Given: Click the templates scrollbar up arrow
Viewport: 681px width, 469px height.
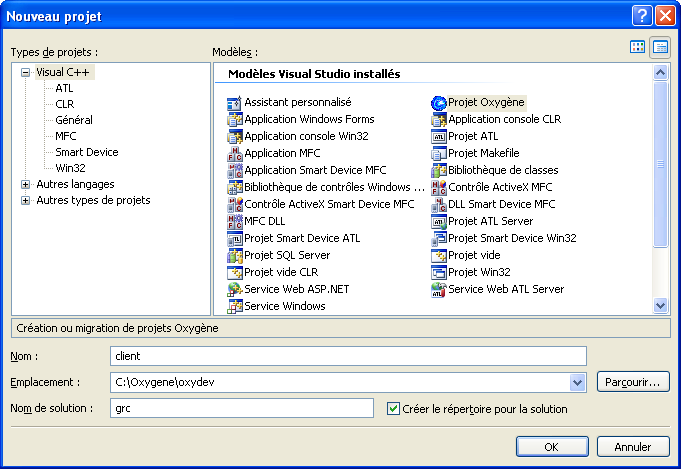Looking at the screenshot, I should [x=660, y=73].
